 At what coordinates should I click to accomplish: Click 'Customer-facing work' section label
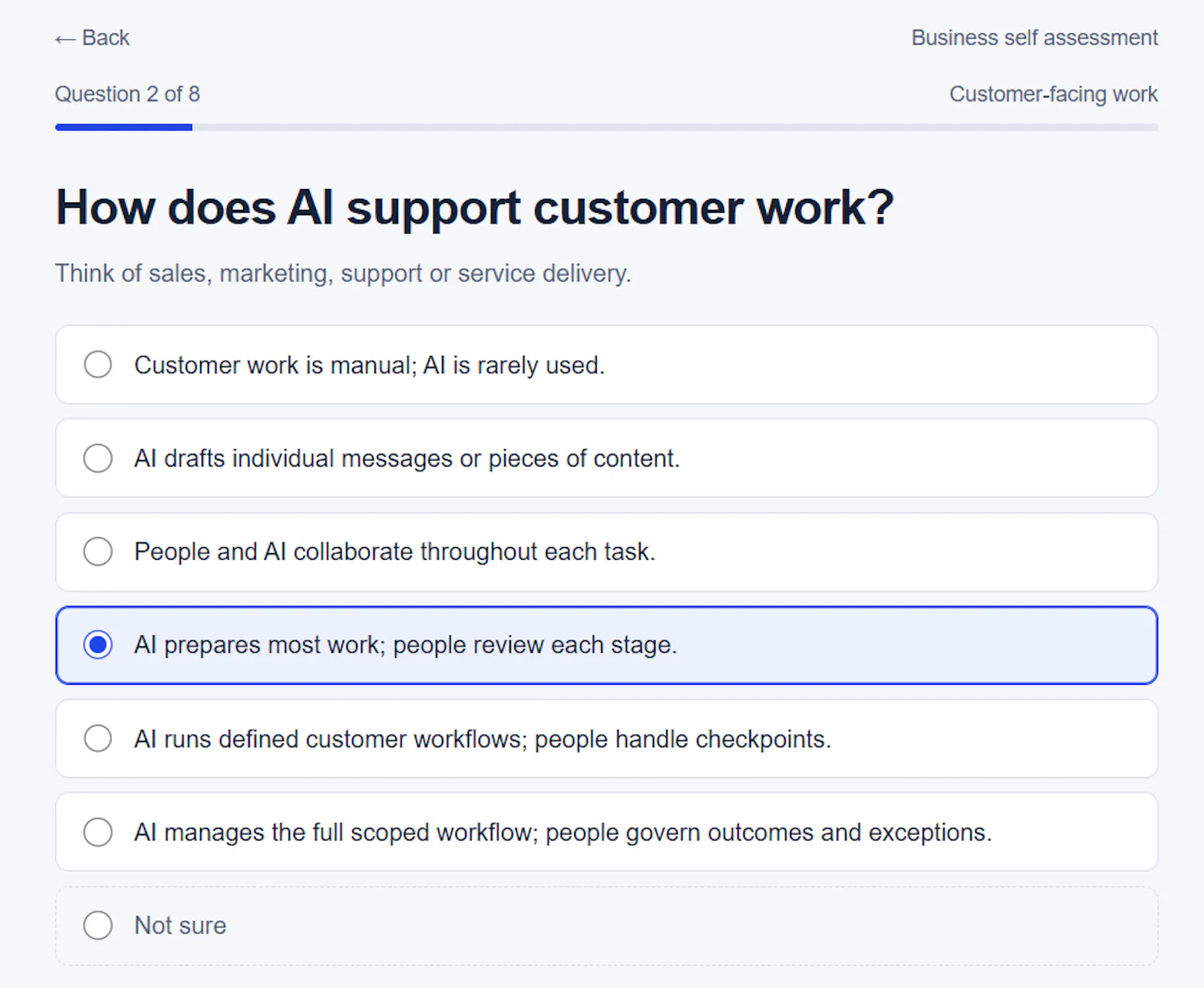tap(1053, 94)
